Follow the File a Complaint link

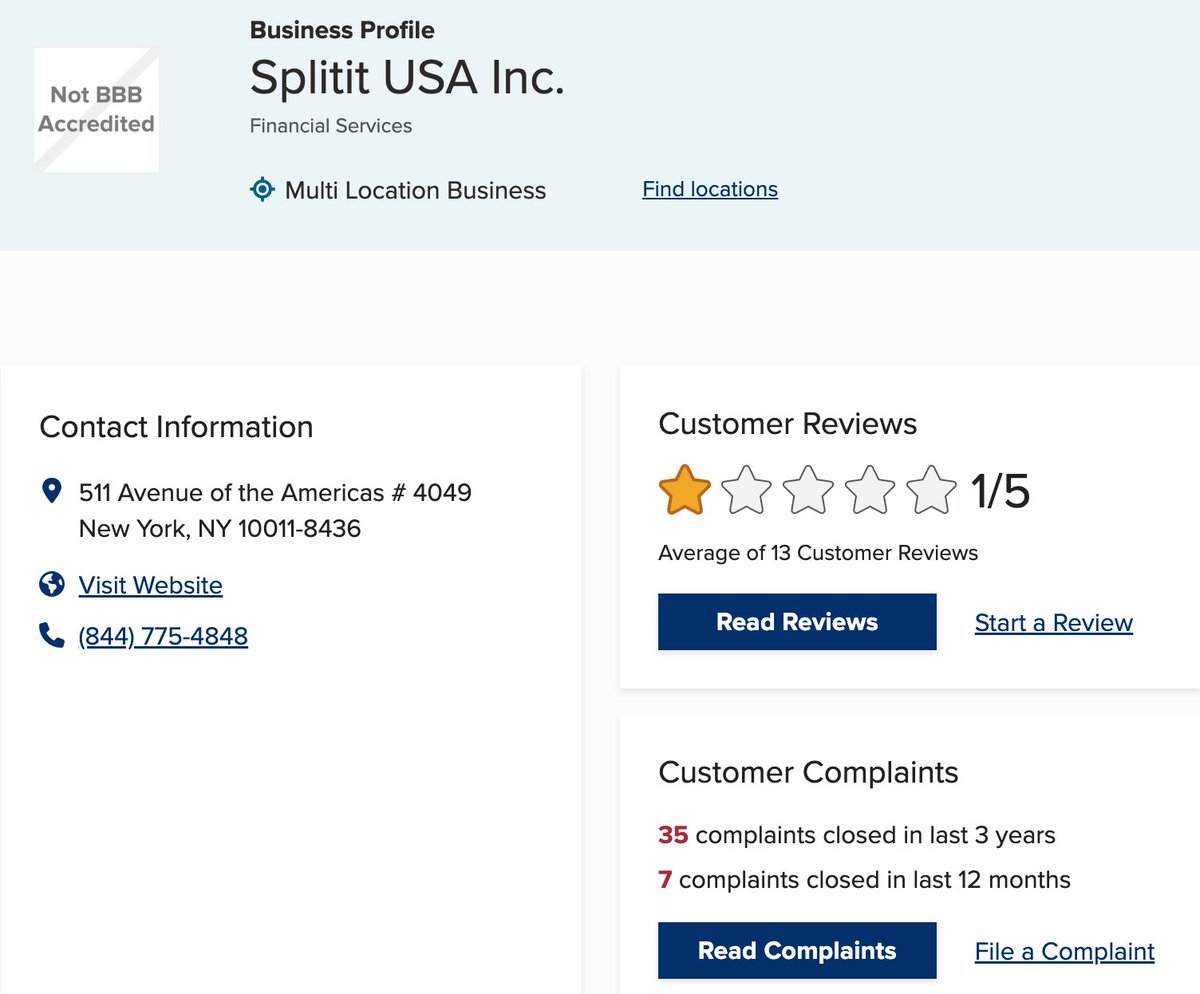pos(1065,951)
